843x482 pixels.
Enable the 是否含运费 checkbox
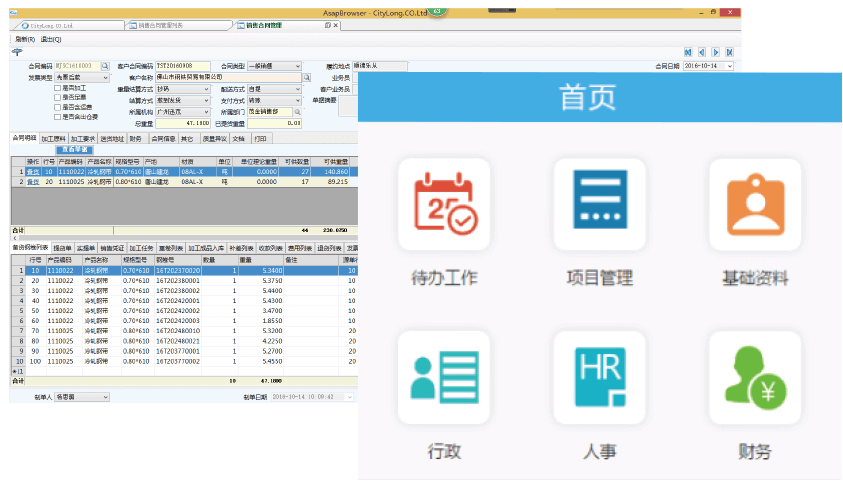(58, 105)
